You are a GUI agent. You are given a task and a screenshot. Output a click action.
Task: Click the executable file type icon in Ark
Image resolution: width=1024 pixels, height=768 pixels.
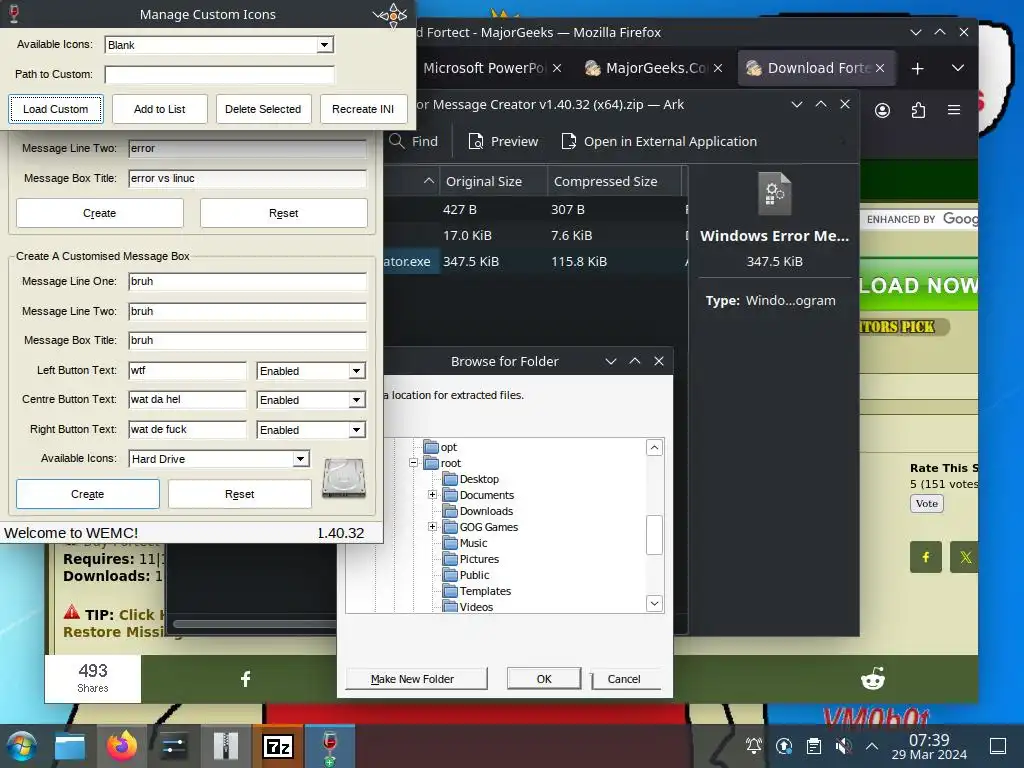(x=775, y=193)
